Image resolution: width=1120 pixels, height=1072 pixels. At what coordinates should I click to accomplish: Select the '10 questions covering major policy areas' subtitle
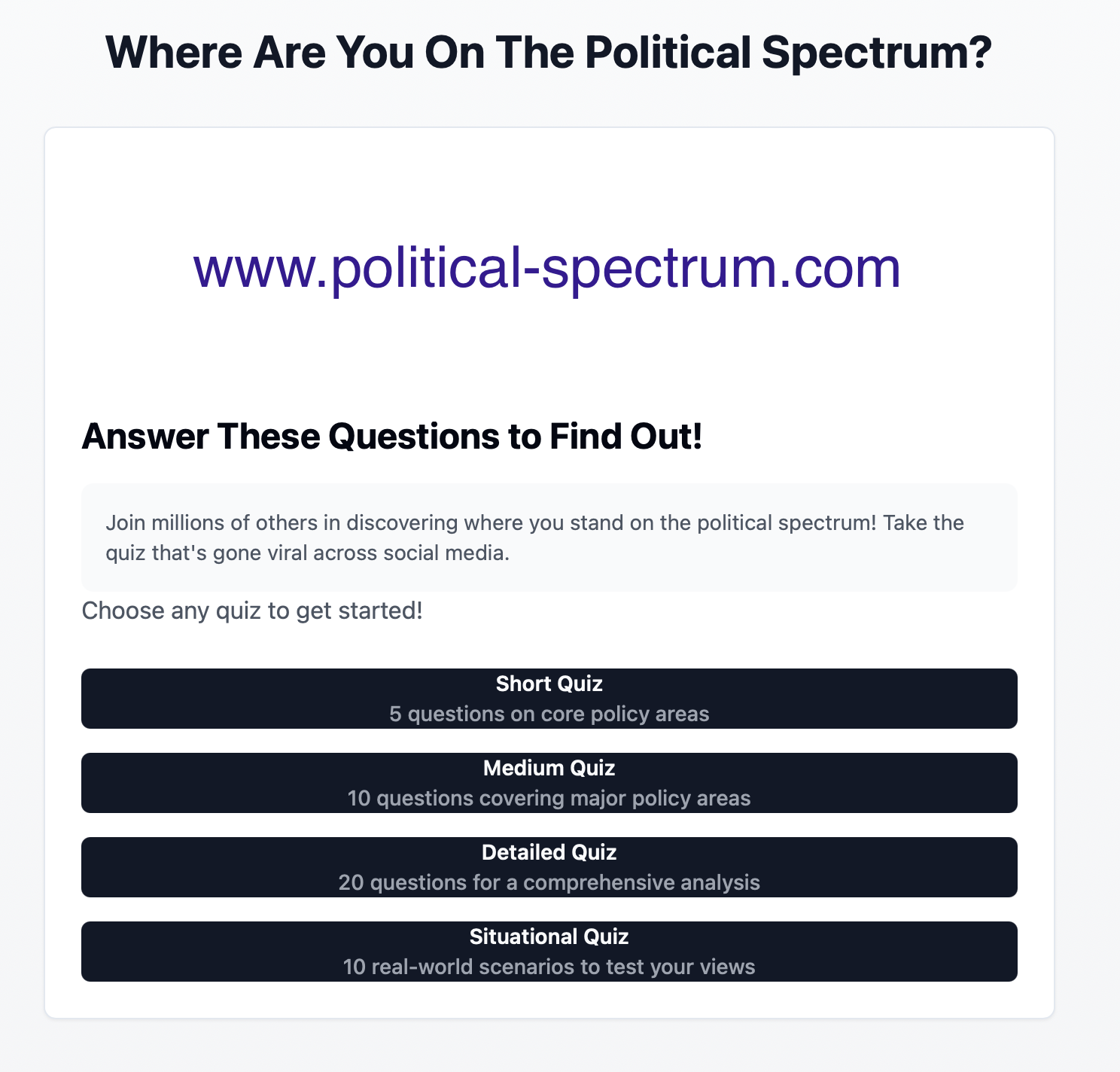click(549, 798)
